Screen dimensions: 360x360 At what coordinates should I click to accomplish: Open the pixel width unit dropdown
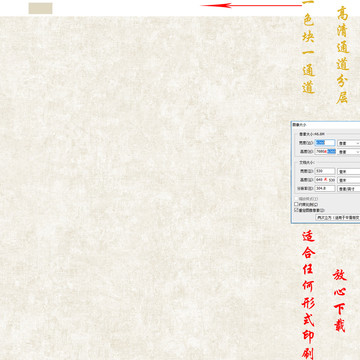(x=349, y=143)
